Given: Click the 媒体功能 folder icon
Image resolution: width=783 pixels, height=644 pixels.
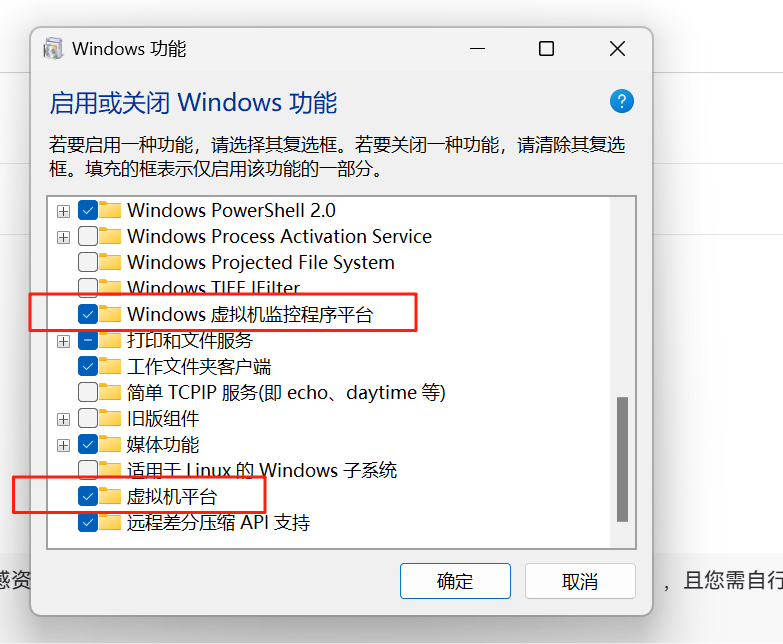Looking at the screenshot, I should tap(110, 444).
